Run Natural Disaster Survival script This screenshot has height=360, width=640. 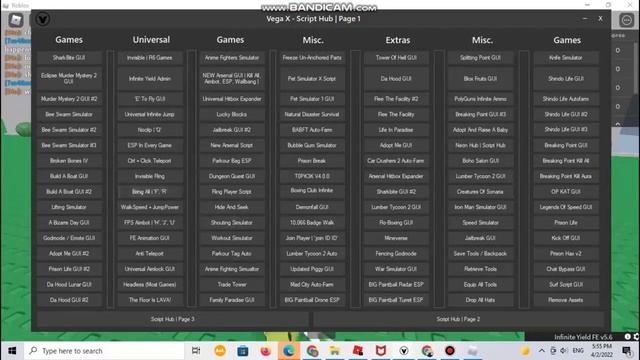tap(312, 114)
